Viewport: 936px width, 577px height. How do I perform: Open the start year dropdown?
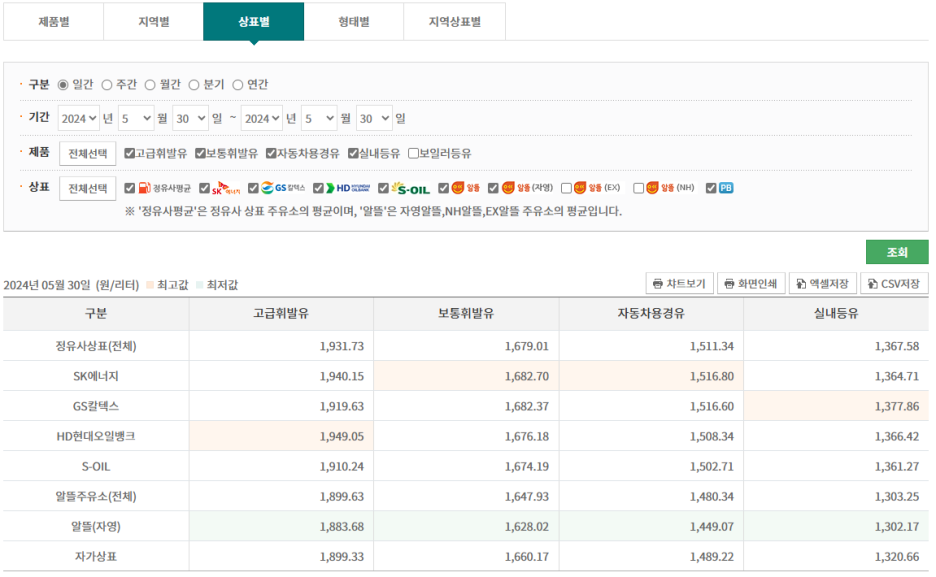pos(79,118)
